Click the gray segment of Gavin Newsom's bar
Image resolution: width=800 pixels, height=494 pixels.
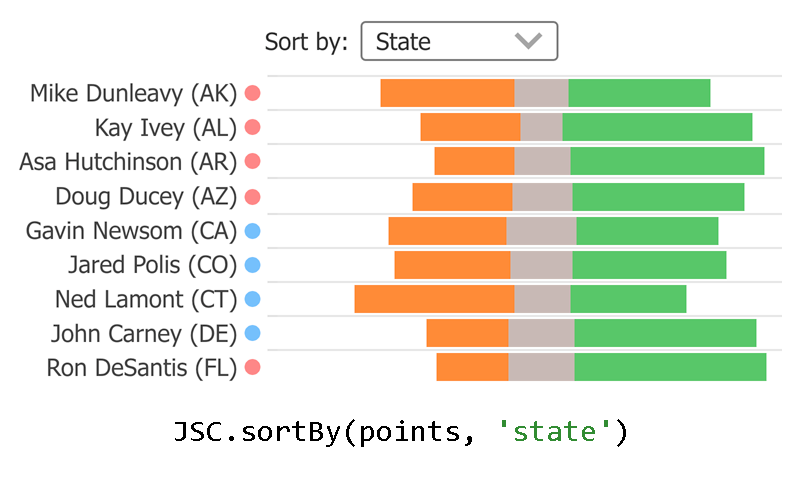(541, 231)
